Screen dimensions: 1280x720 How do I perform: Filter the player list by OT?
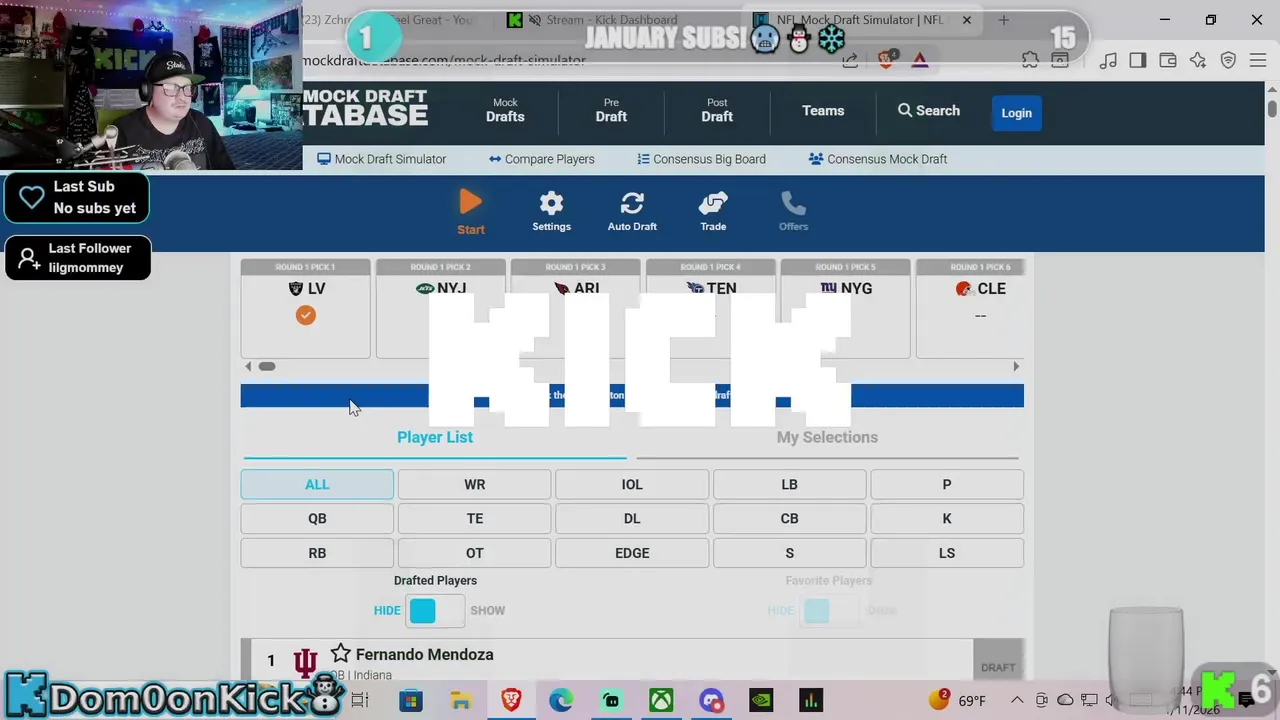coord(474,553)
